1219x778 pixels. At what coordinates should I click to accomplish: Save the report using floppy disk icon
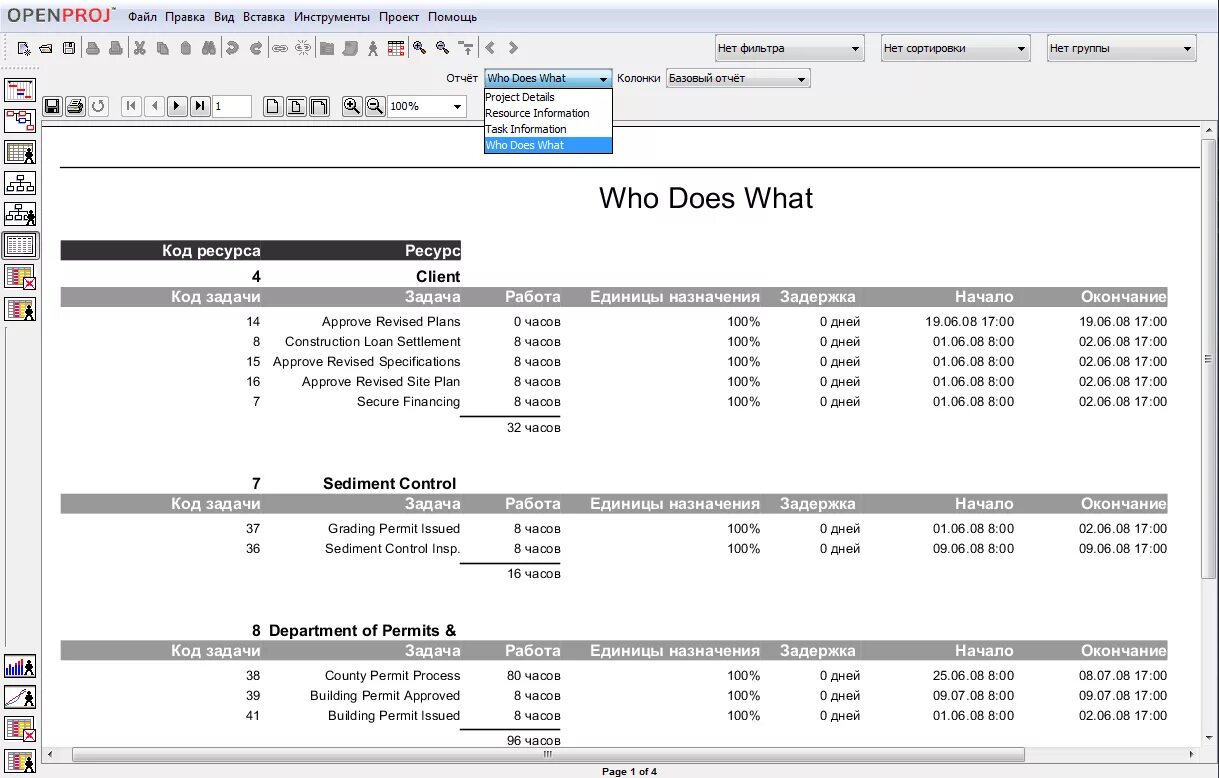[x=52, y=106]
